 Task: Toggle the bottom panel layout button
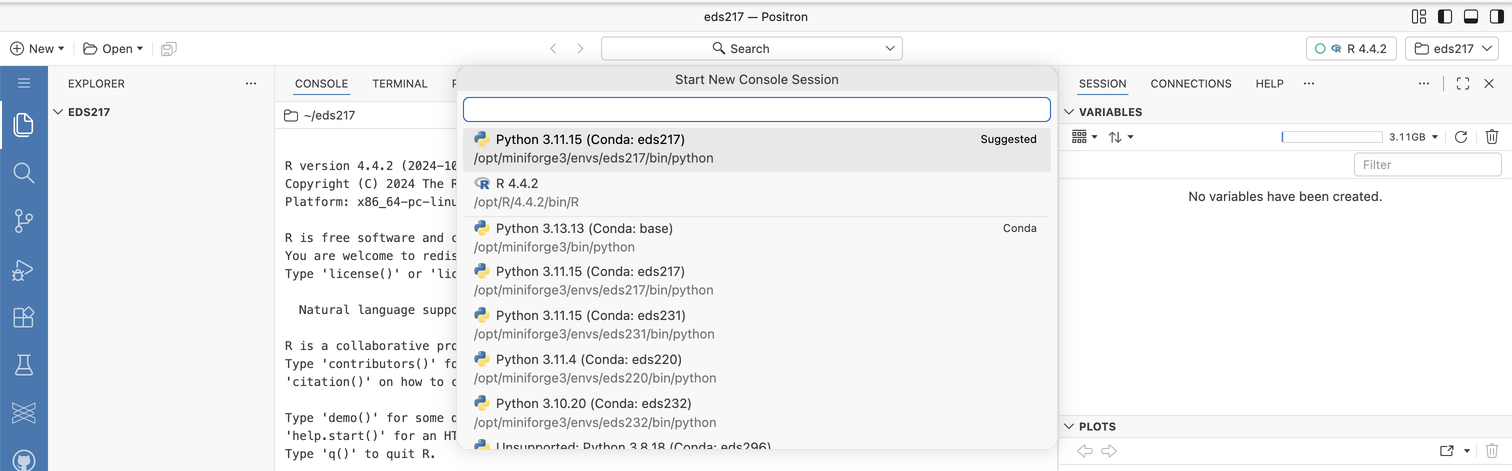pos(1471,17)
